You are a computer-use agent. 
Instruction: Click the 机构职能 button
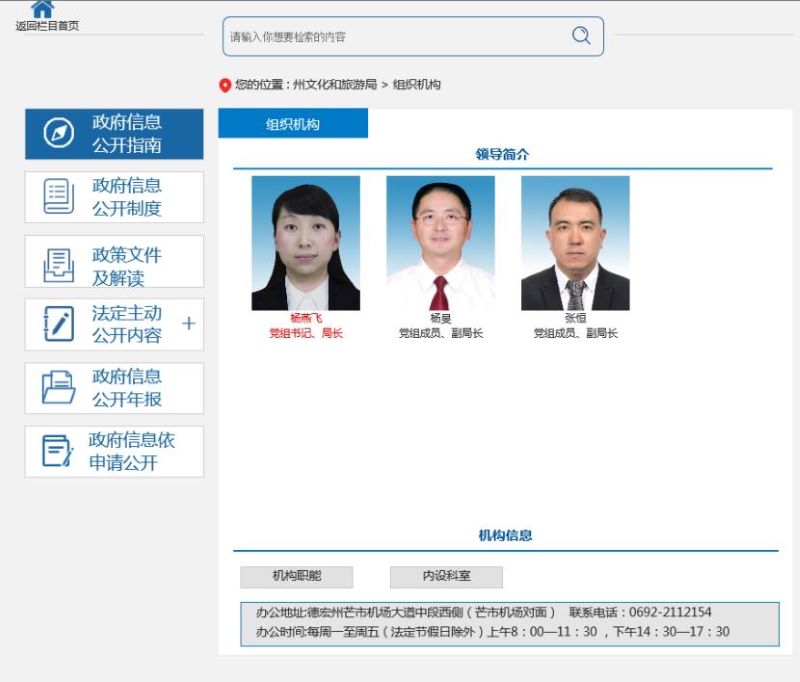point(296,577)
